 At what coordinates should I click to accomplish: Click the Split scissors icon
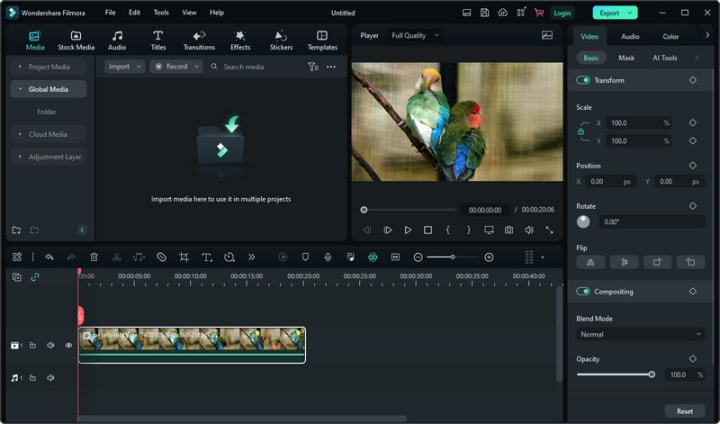[x=117, y=257]
